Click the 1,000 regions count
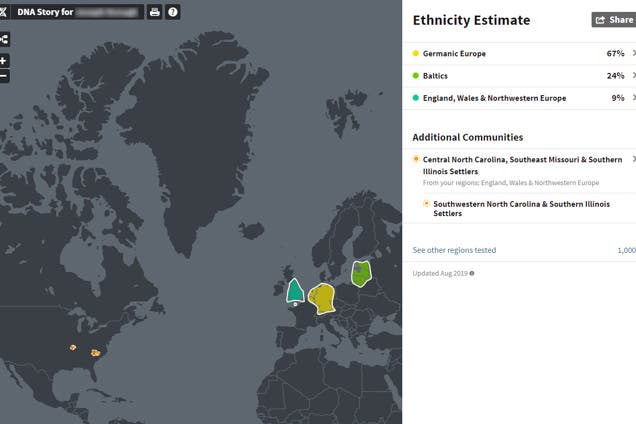Screen dimensions: 636x424 pos(627,250)
